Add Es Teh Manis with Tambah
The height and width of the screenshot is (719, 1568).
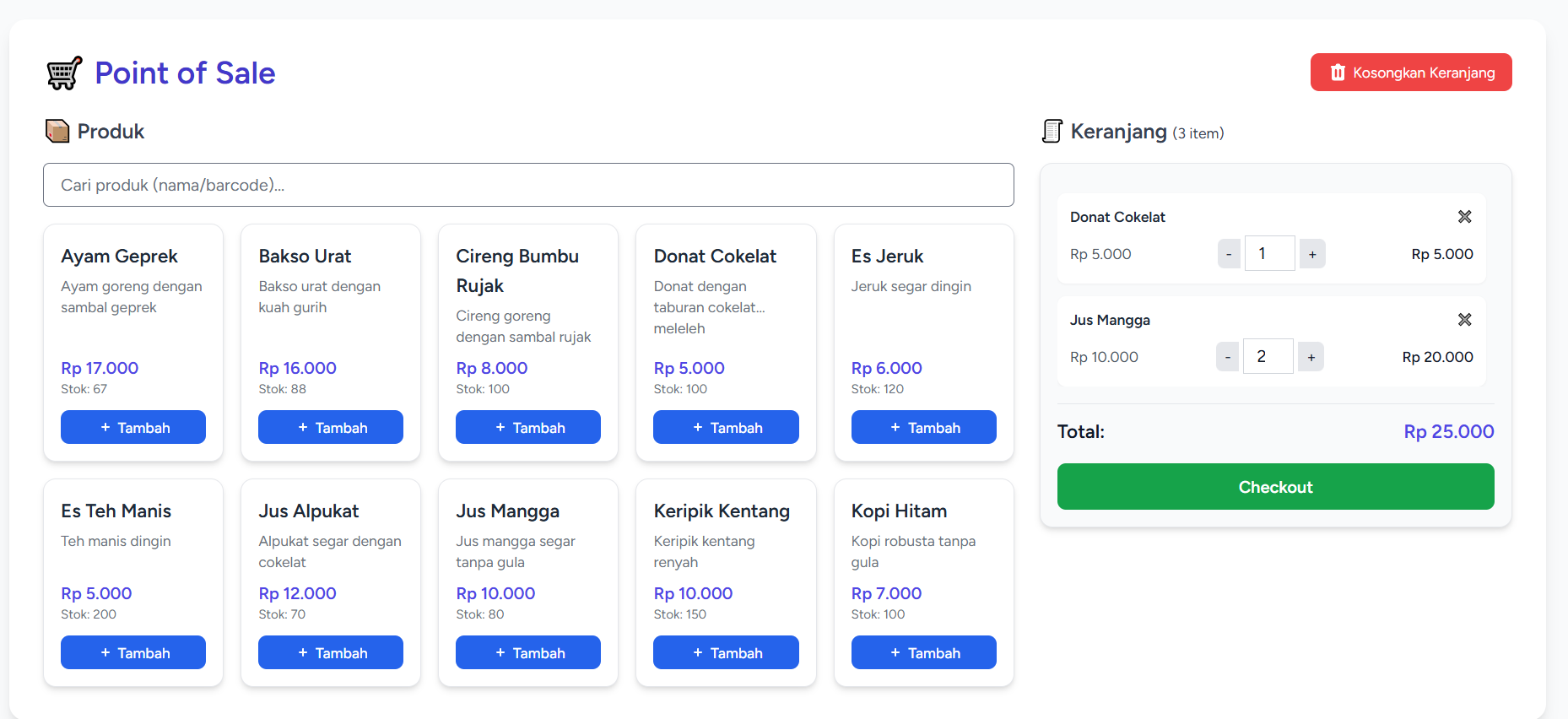(x=133, y=652)
